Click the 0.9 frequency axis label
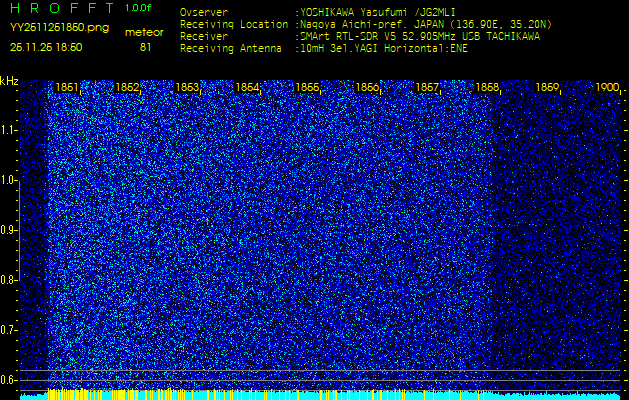The width and height of the screenshot is (629, 400). [8, 230]
